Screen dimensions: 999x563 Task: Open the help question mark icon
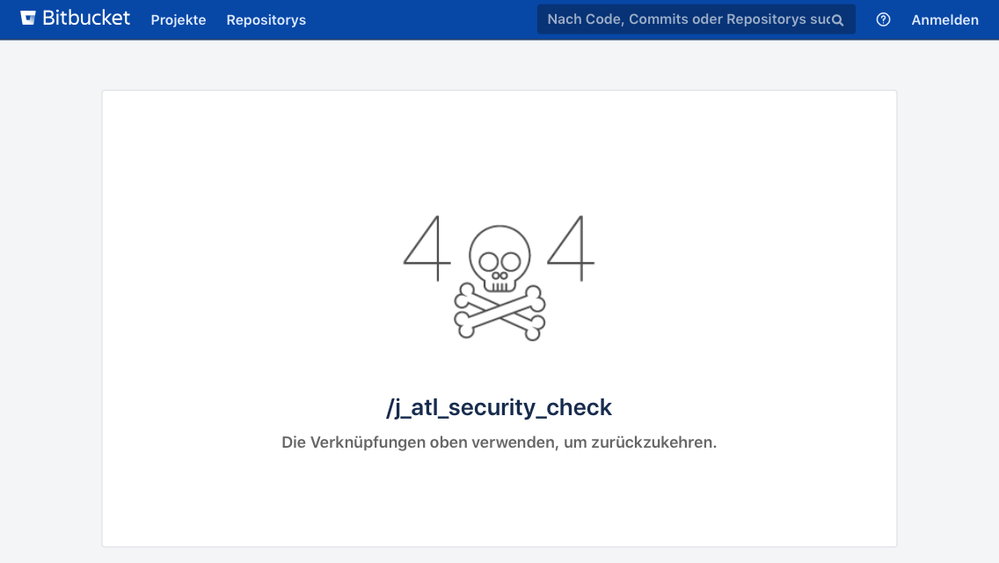(x=883, y=20)
